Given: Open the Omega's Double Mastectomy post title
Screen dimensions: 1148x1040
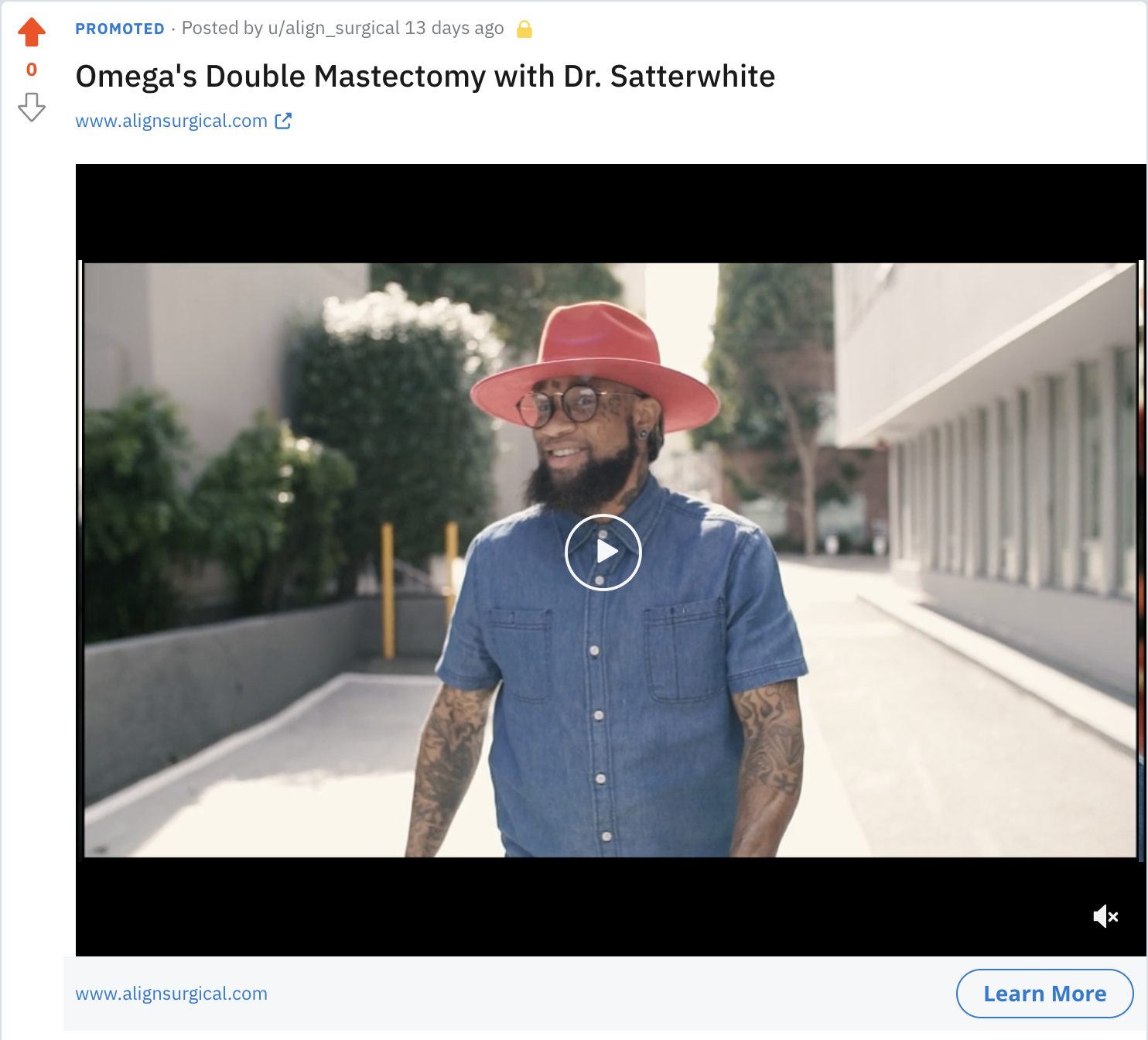Looking at the screenshot, I should 425,77.
